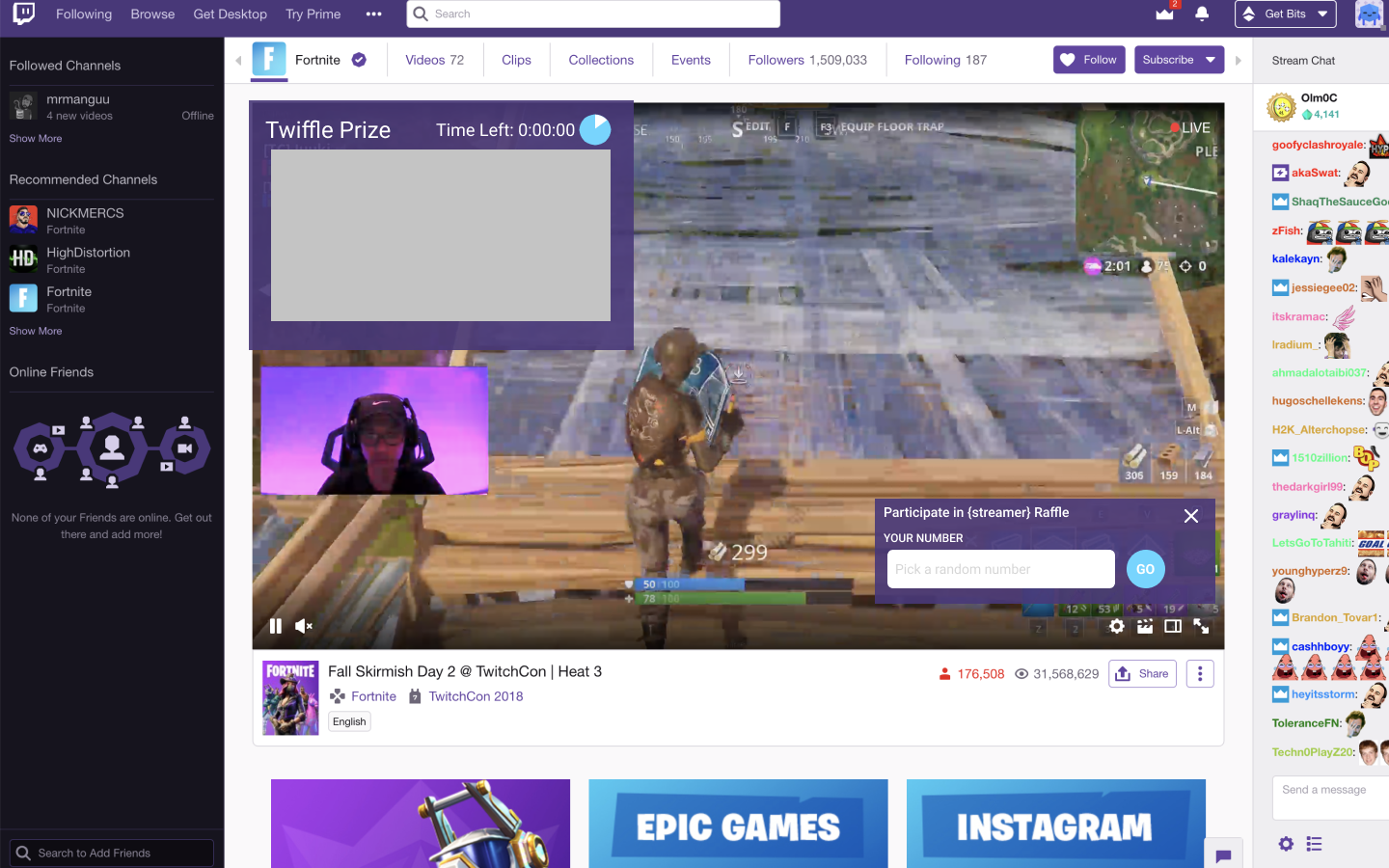1389x868 pixels.
Task: Click the whispers chat bubble icon
Action: coord(1223,855)
